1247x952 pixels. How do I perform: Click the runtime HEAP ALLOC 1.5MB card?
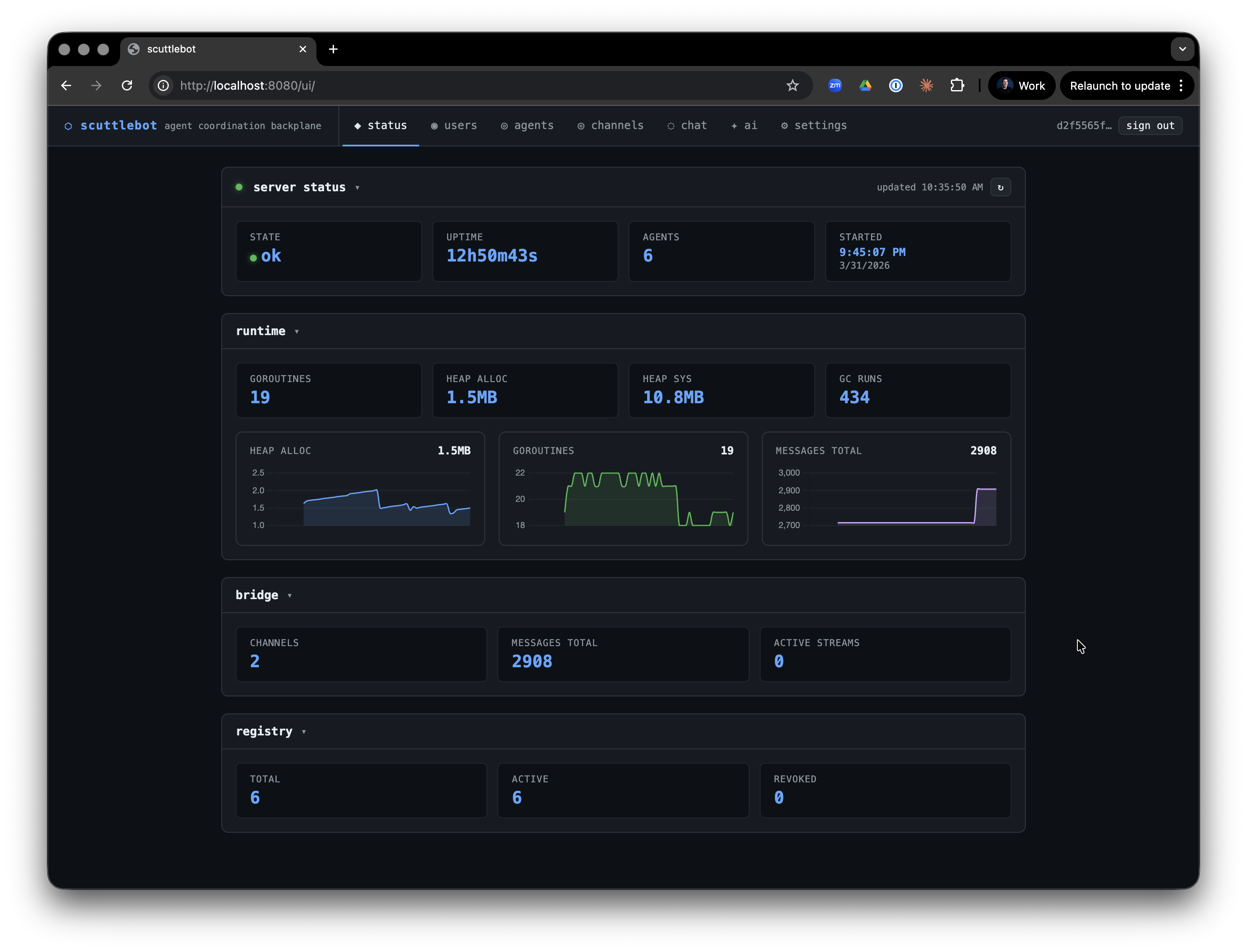point(525,390)
